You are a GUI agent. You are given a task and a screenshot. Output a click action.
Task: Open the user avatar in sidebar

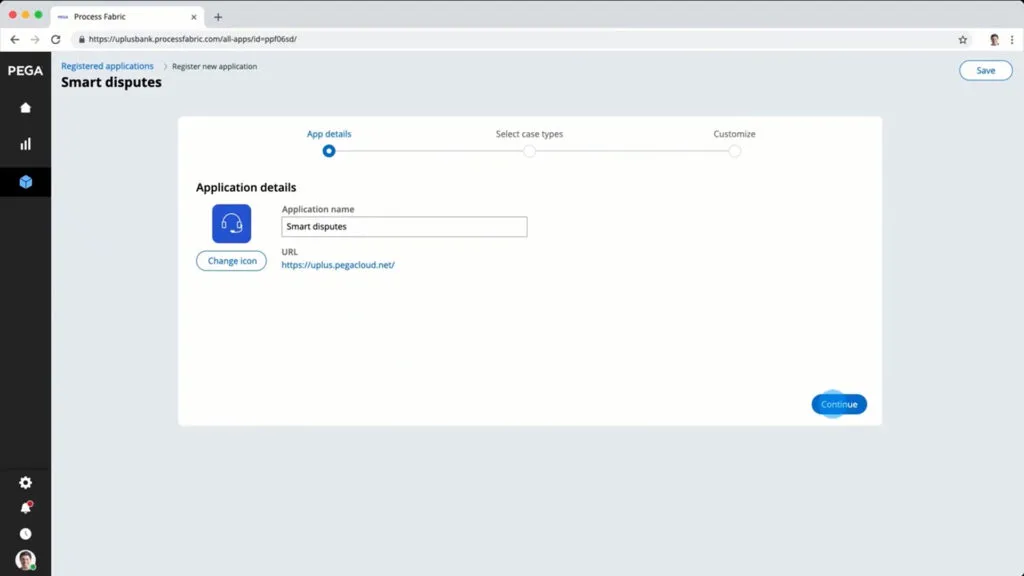pyautogui.click(x=25, y=560)
